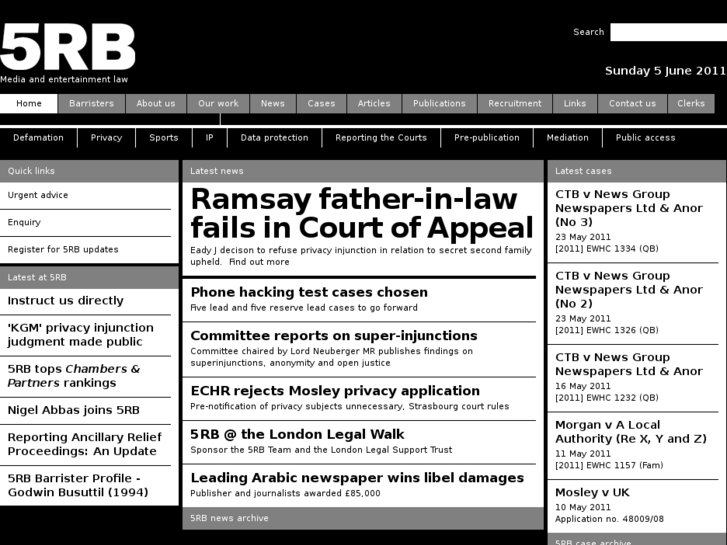Viewport: 727px width, 545px height.
Task: Click the 5RB logo
Action: 67,47
